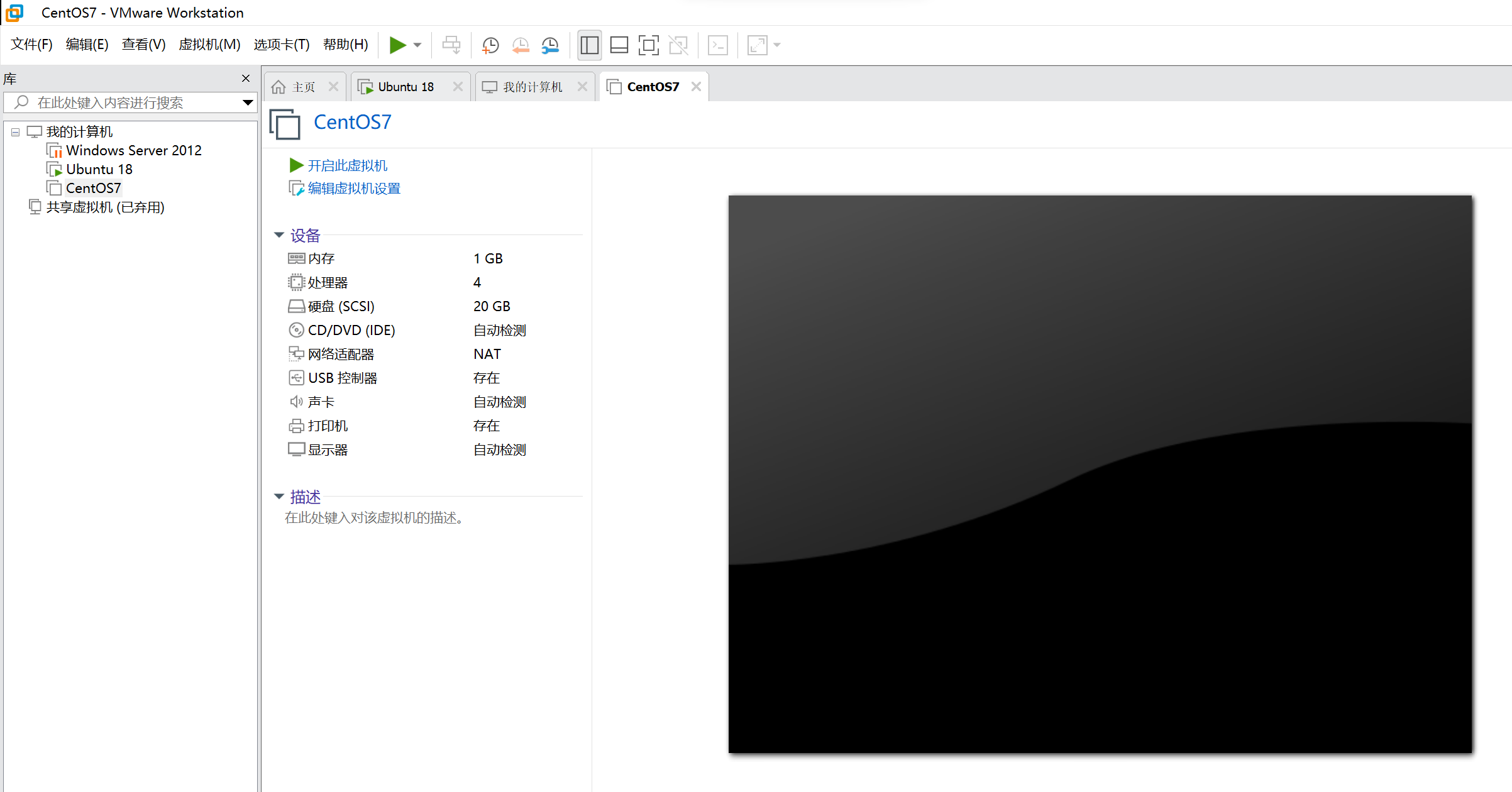Toggle the library sidebar panel view
This screenshot has height=792, width=1512.
click(x=589, y=45)
